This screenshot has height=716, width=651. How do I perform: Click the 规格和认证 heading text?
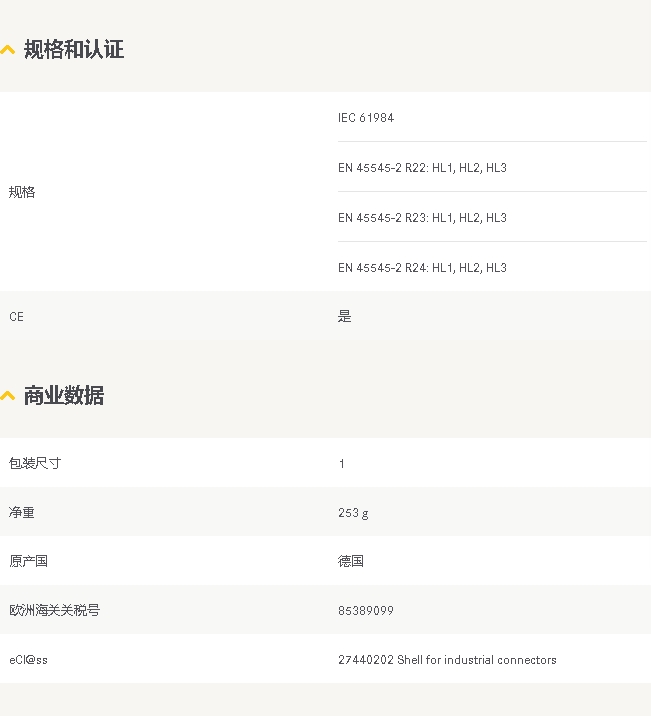(74, 50)
